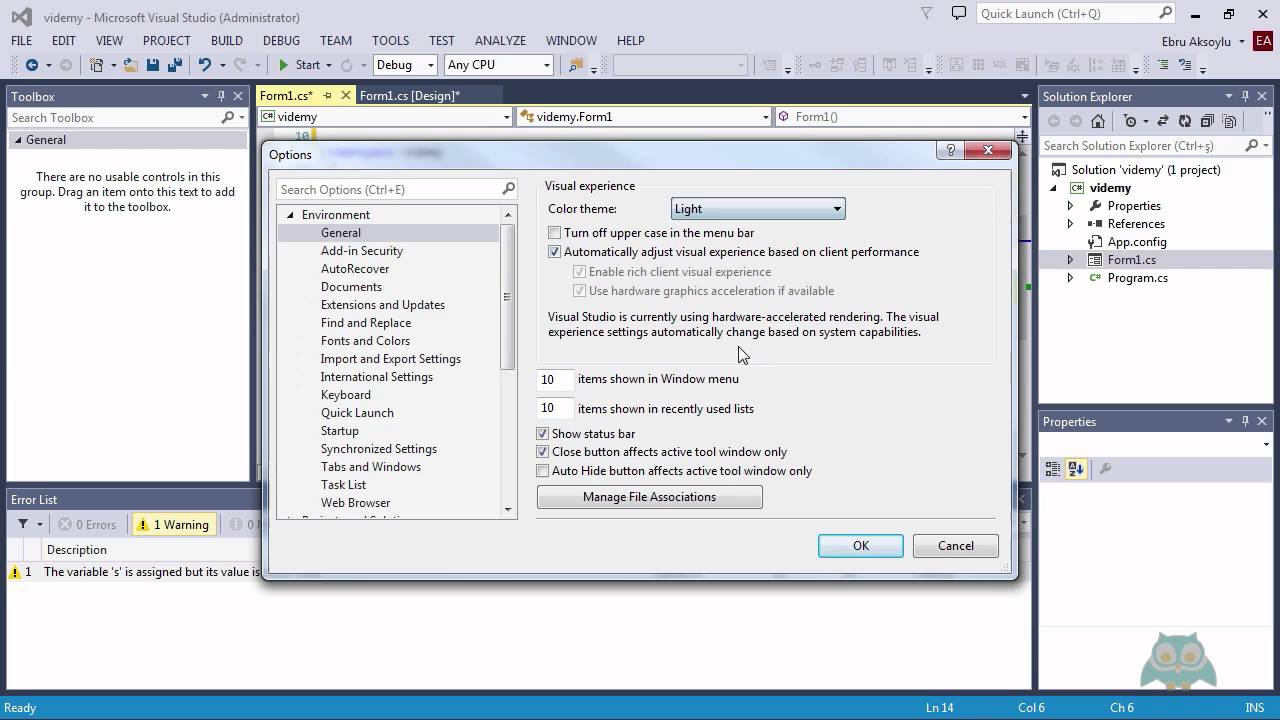Click the Save All toolbar icon

[x=173, y=65]
